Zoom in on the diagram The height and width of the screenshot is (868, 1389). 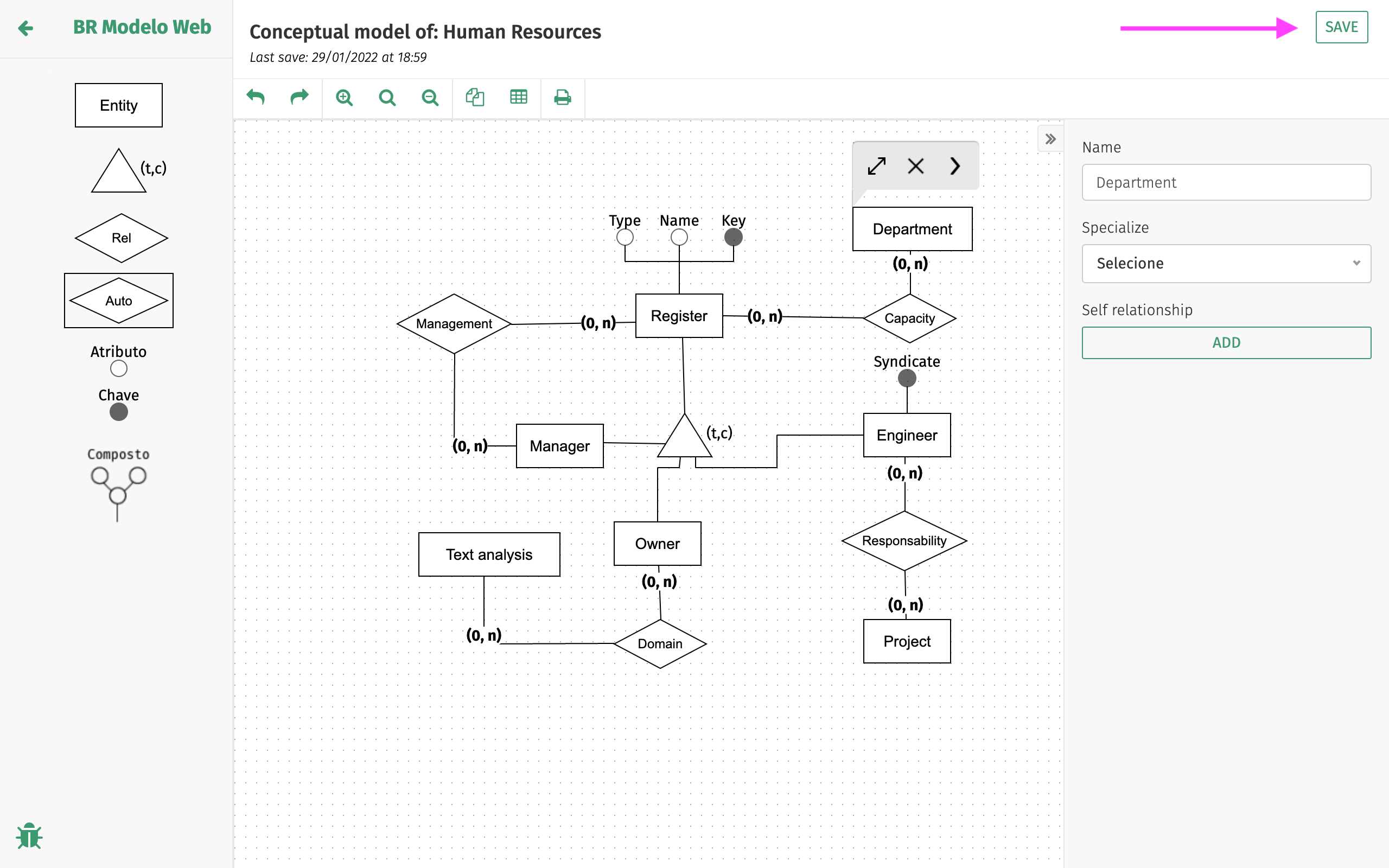coord(345,98)
